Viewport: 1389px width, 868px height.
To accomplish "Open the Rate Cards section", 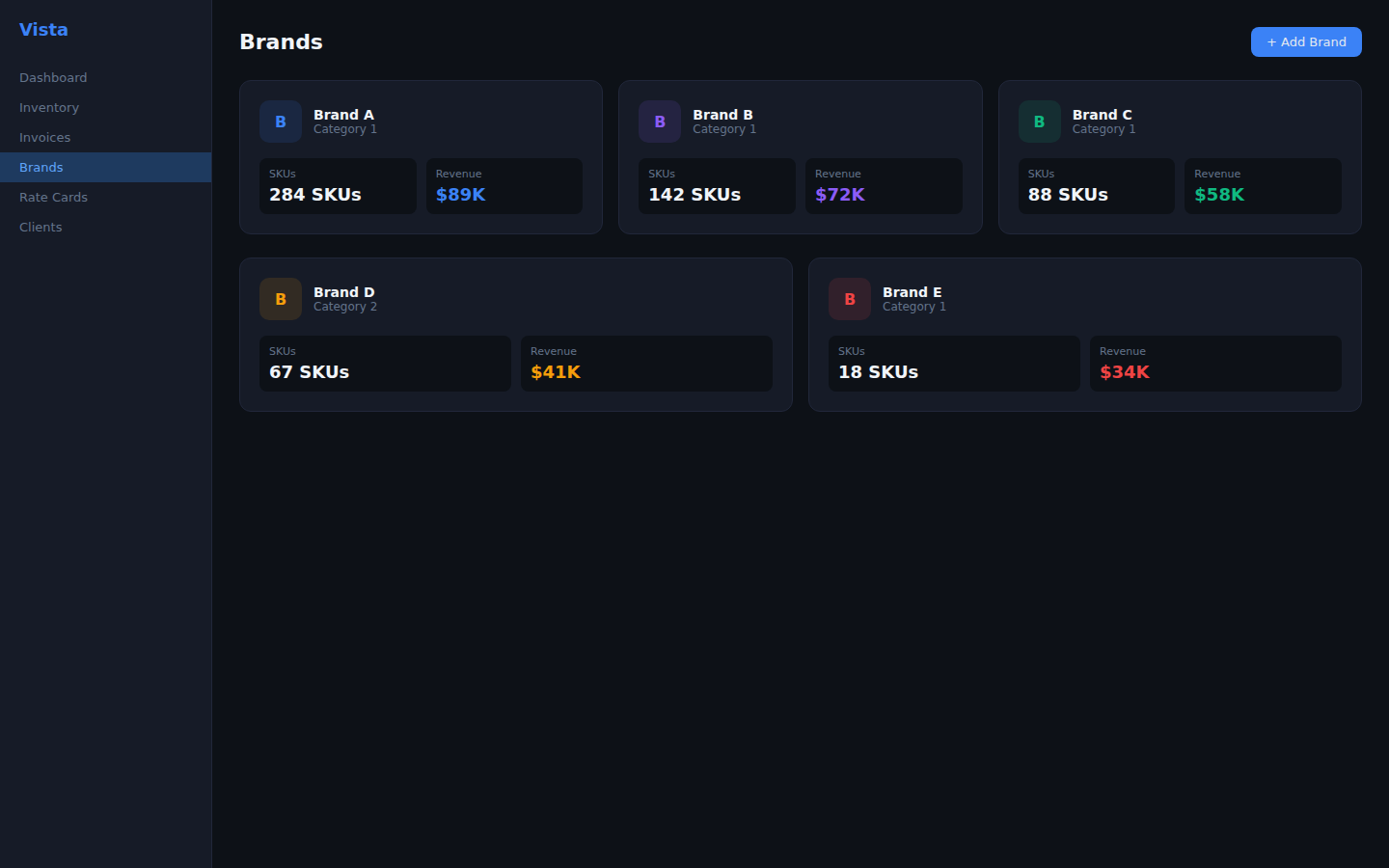I will 53,197.
